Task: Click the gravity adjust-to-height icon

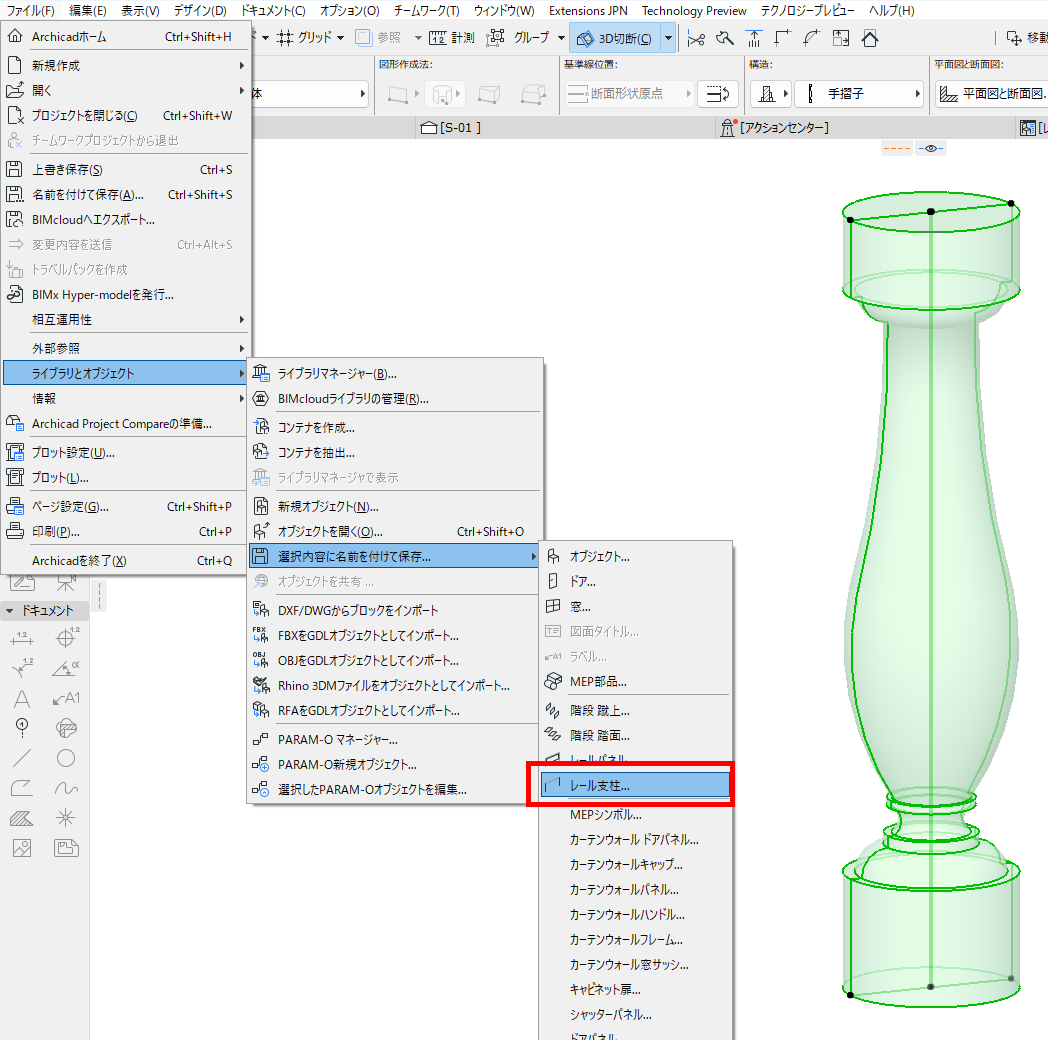Action: pyautogui.click(x=754, y=39)
